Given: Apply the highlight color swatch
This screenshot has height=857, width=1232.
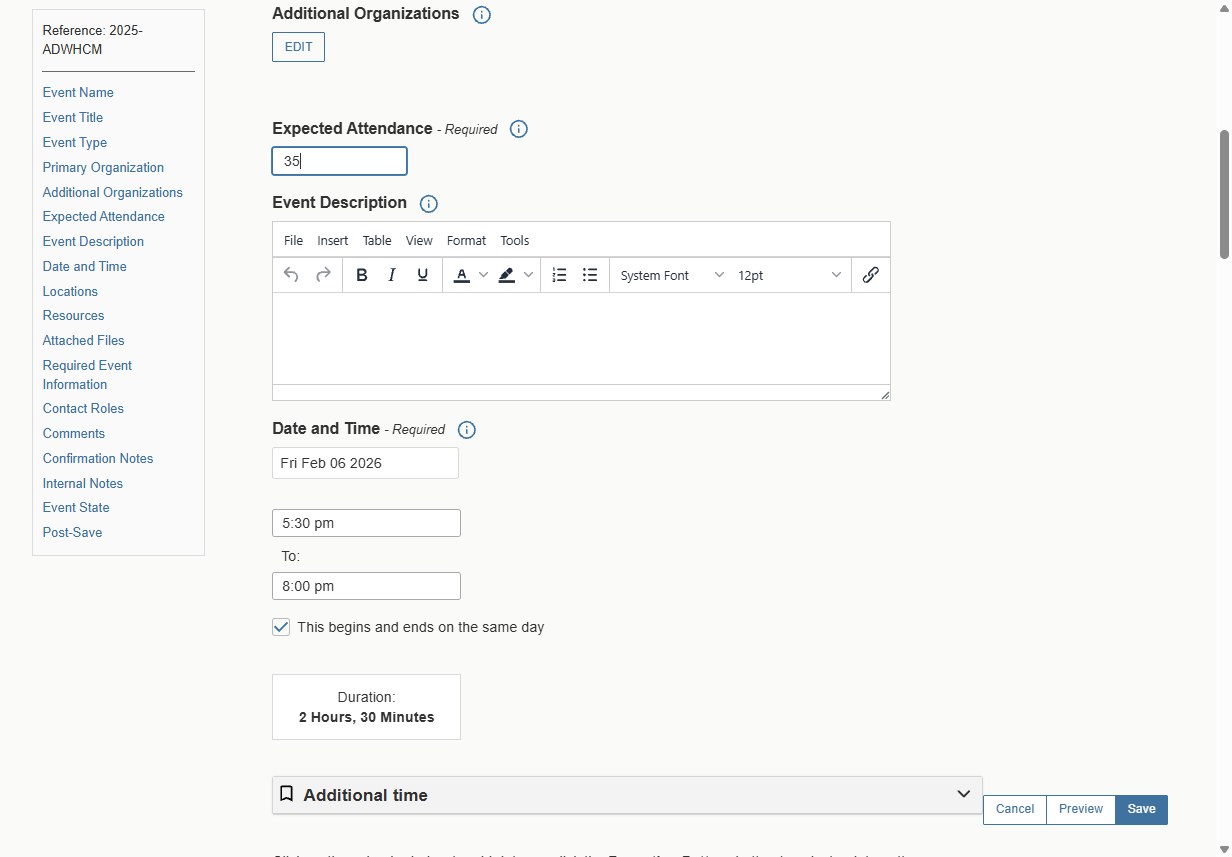Looking at the screenshot, I should [507, 275].
